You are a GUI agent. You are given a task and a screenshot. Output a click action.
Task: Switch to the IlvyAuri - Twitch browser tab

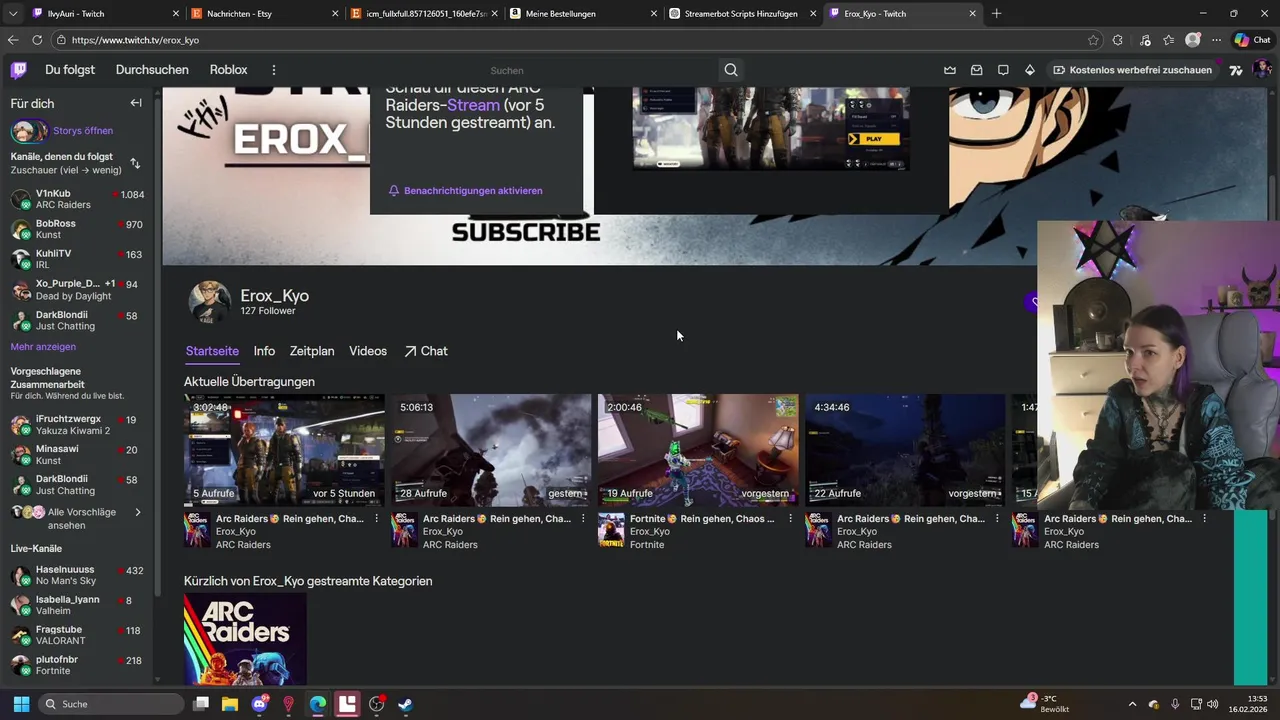[105, 14]
